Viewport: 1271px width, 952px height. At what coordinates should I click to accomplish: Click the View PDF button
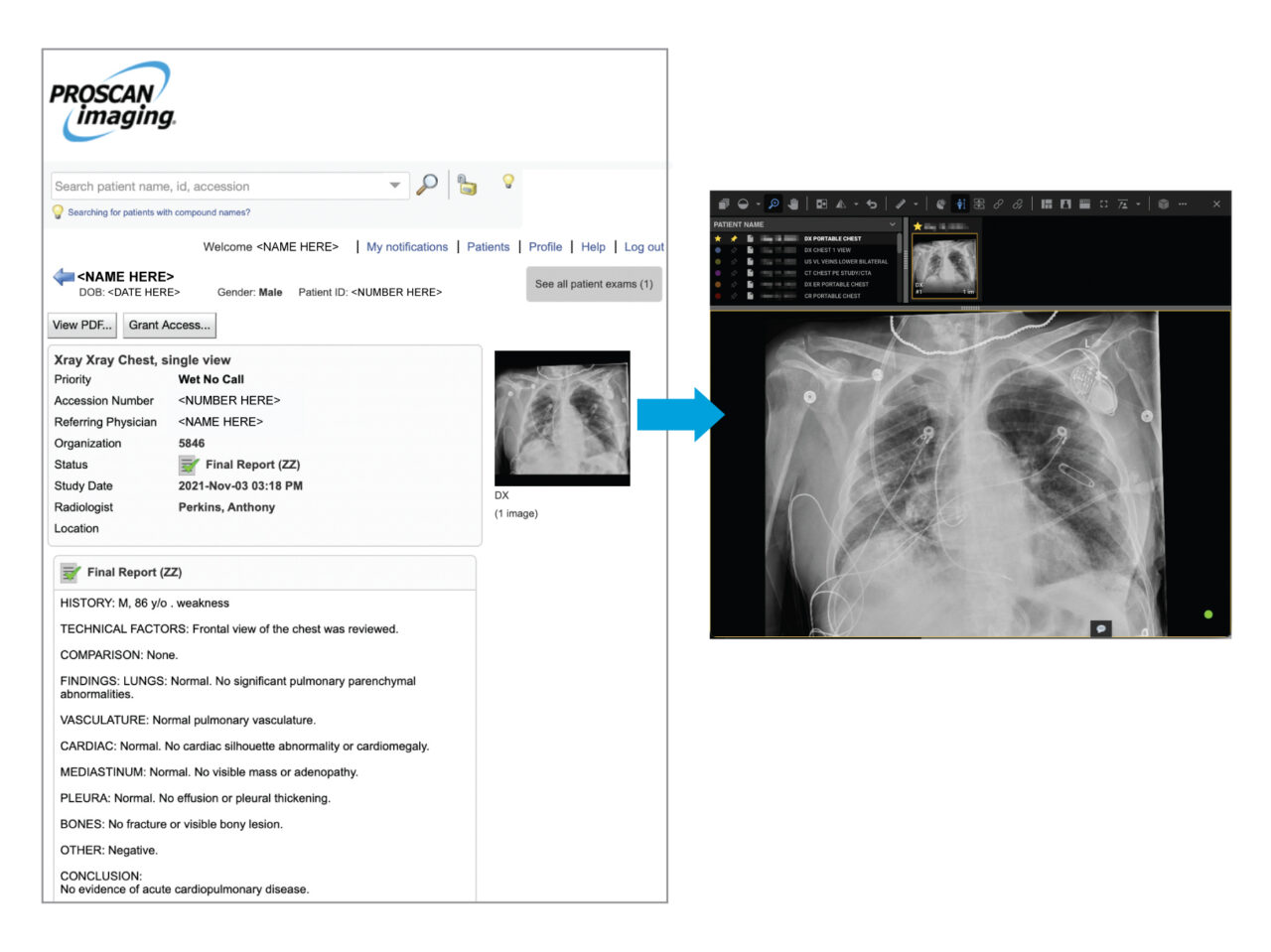pos(82,325)
